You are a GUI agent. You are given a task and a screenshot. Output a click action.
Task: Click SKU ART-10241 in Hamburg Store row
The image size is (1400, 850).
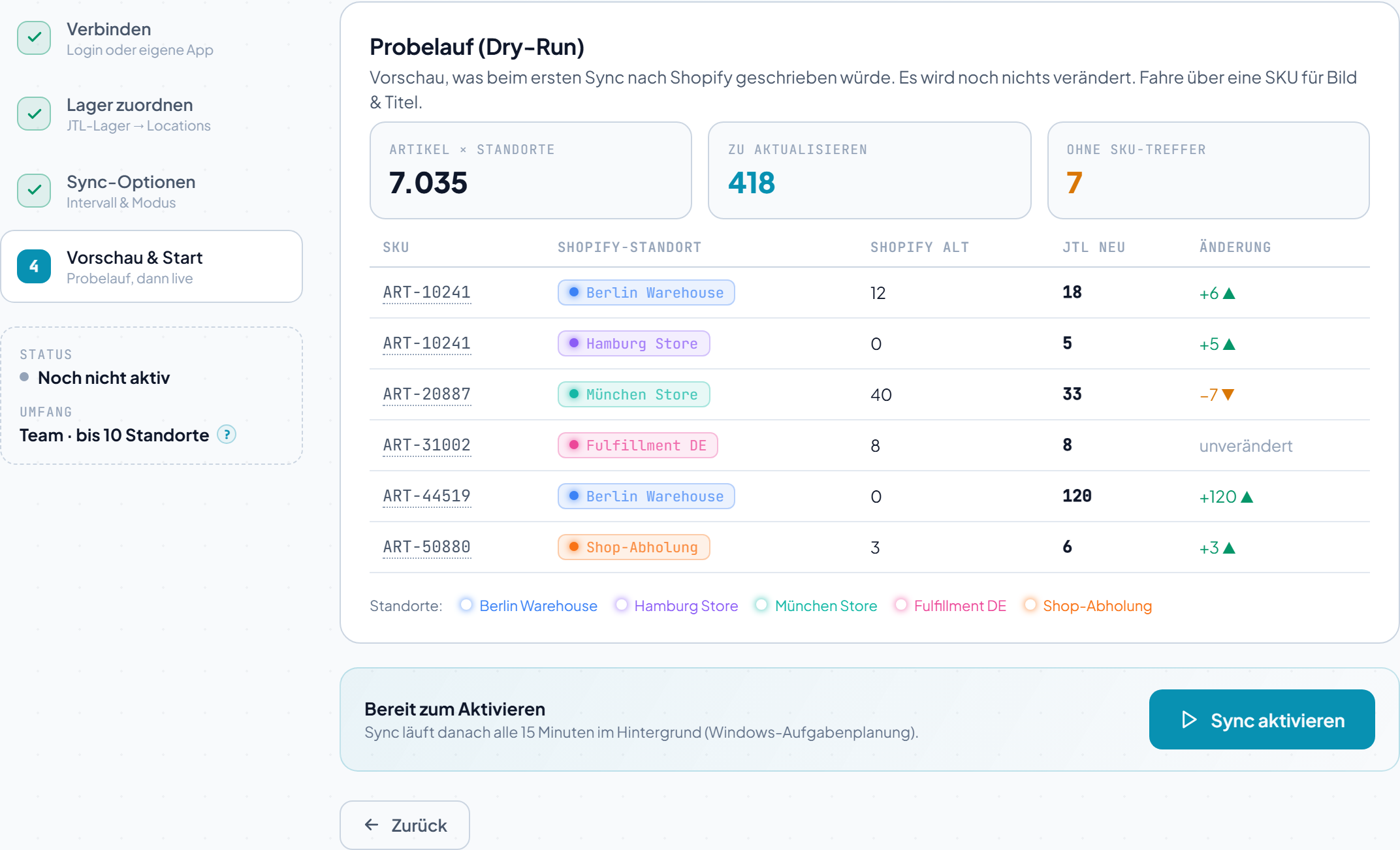pos(426,343)
